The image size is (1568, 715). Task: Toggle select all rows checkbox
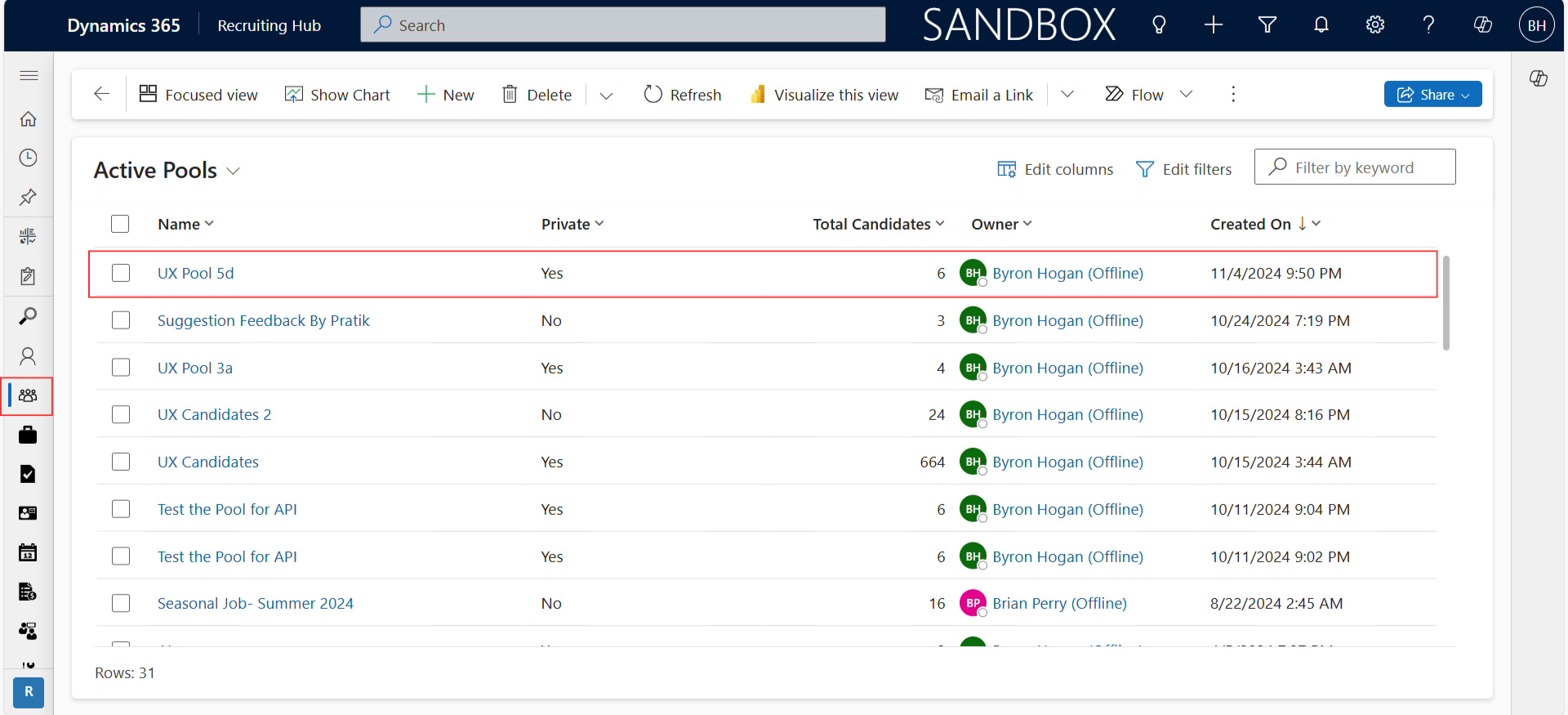pos(120,224)
